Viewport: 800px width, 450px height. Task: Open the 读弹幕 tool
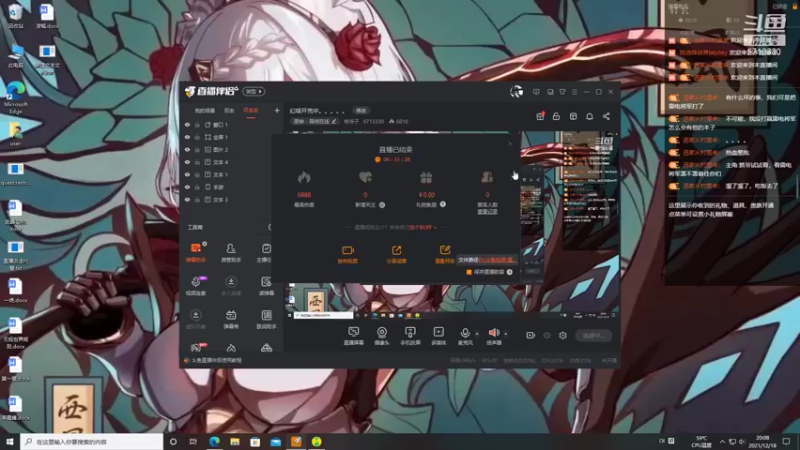[x=266, y=286]
